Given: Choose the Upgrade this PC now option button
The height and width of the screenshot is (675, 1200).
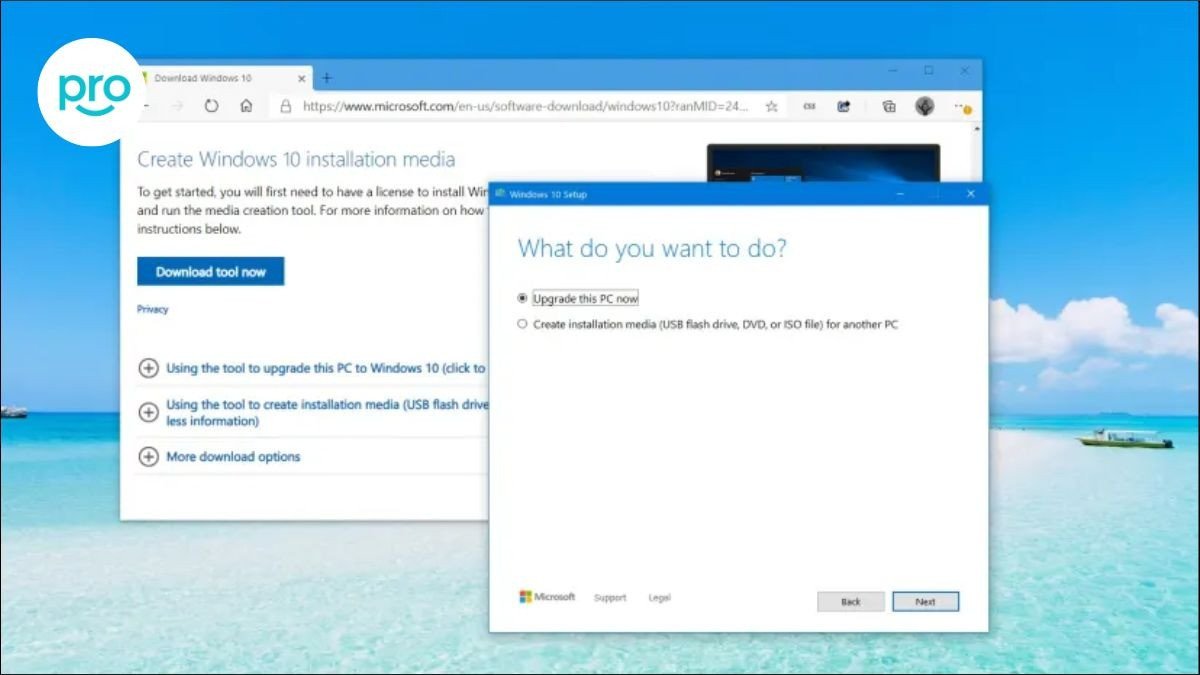Looking at the screenshot, I should coord(521,297).
